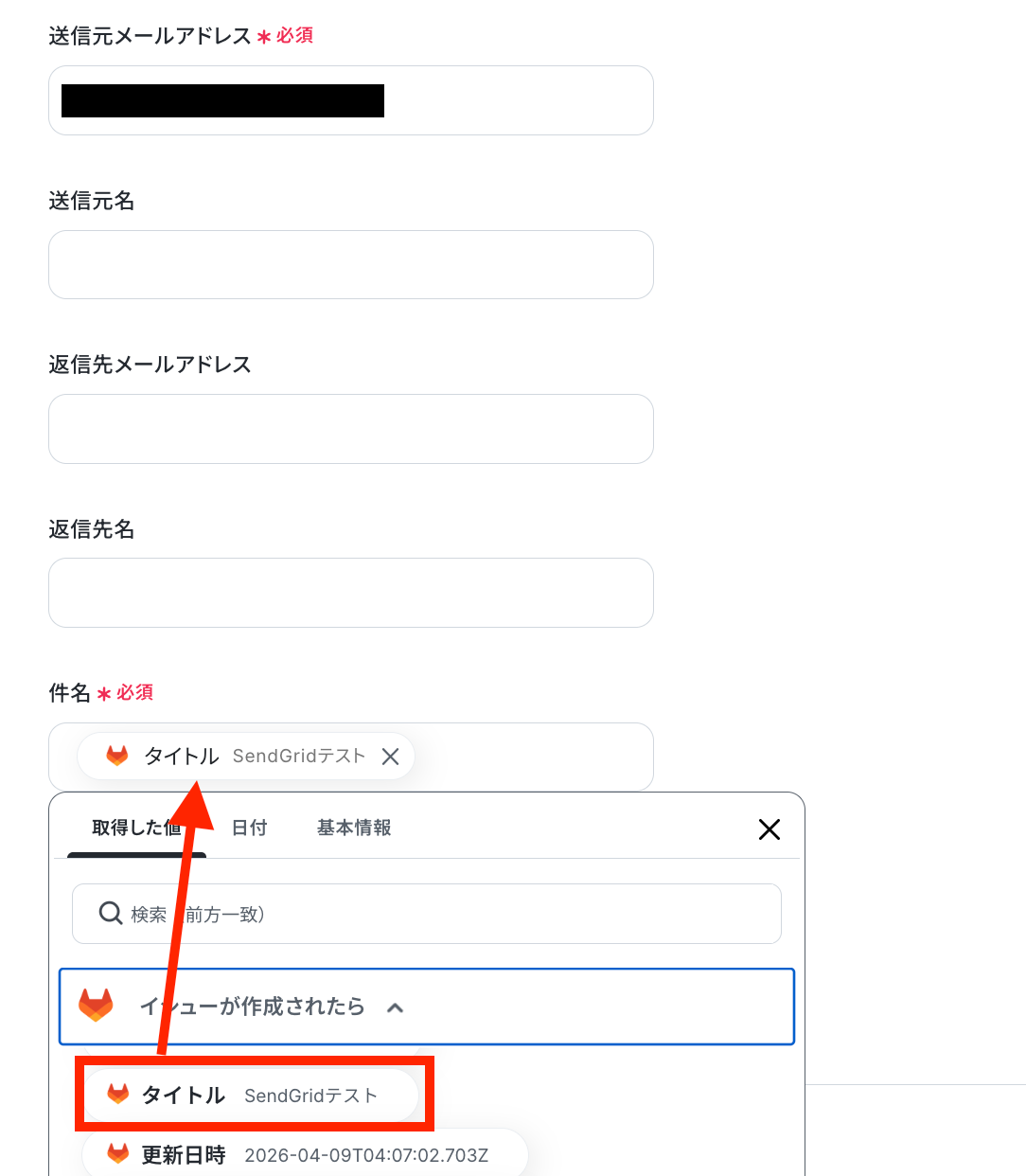Image resolution: width=1026 pixels, height=1176 pixels.
Task: Click the 検索 (前方一致) search box
Action: (427, 914)
